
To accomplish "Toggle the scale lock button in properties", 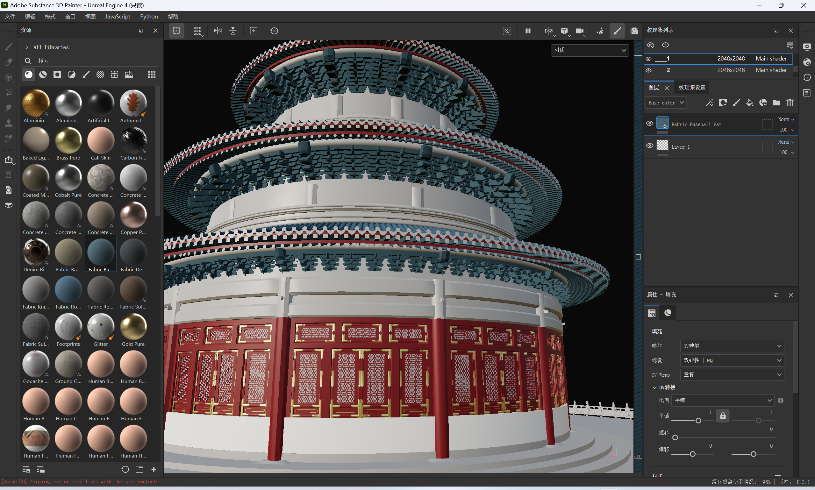I will [x=722, y=416].
